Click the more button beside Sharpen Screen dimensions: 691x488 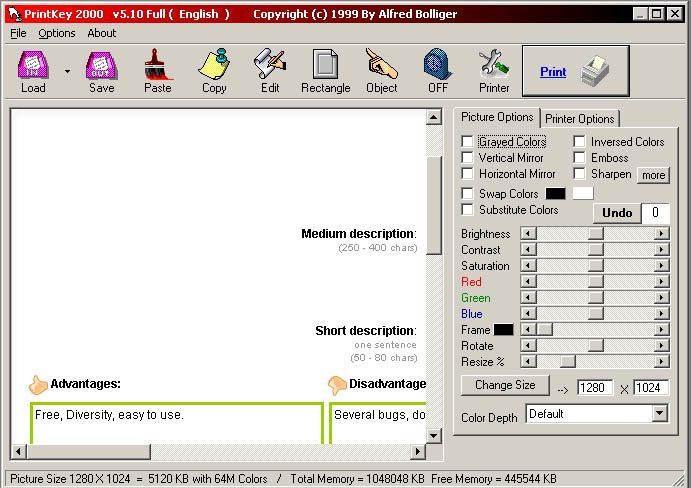point(653,175)
